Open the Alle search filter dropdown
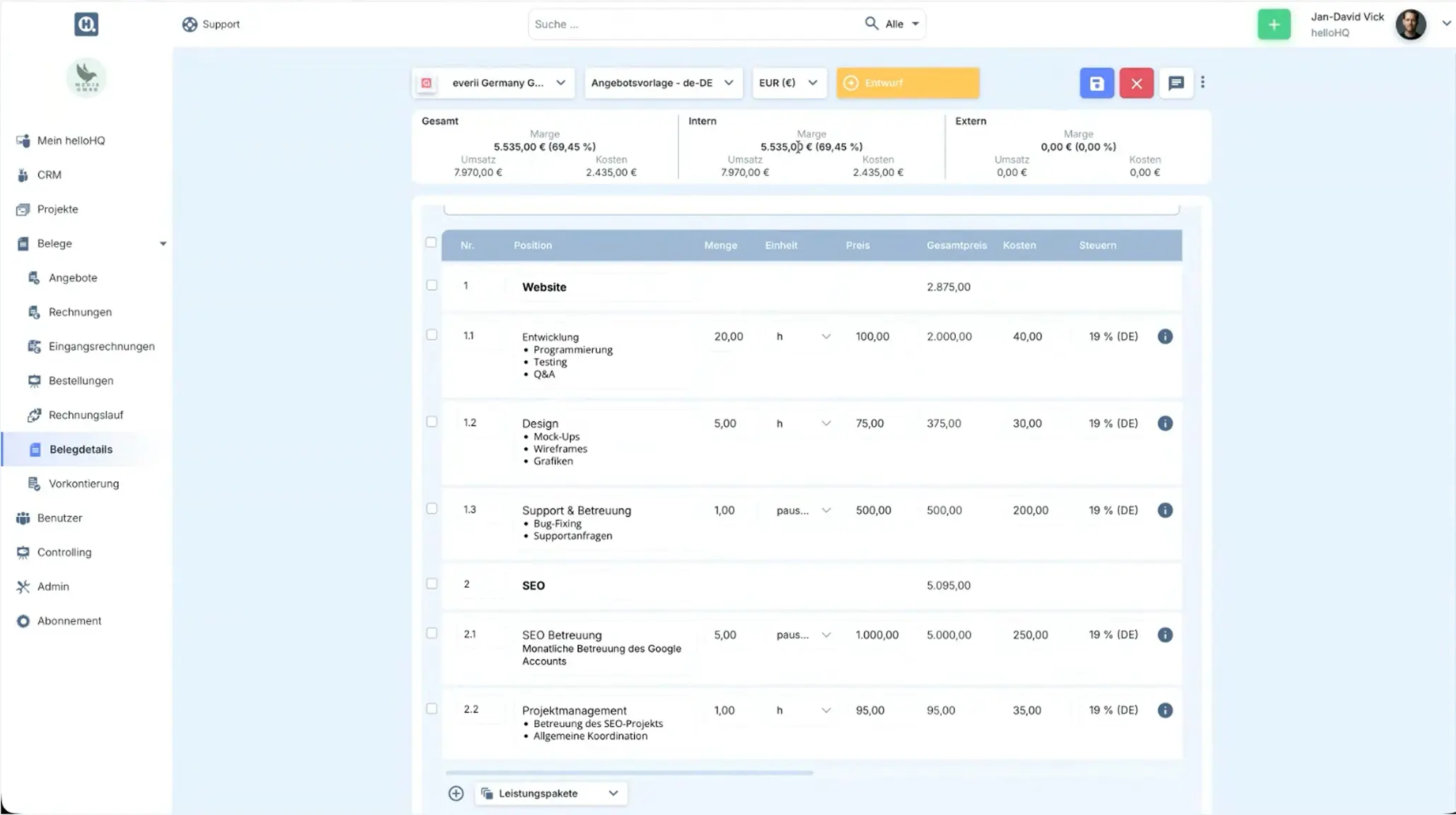 tap(902, 24)
